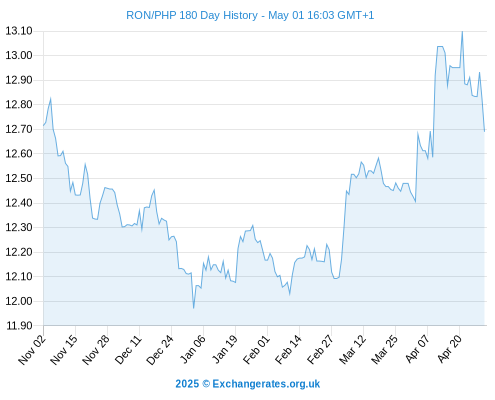
Task: Select the Jan 06 date label
Action: pos(192,350)
